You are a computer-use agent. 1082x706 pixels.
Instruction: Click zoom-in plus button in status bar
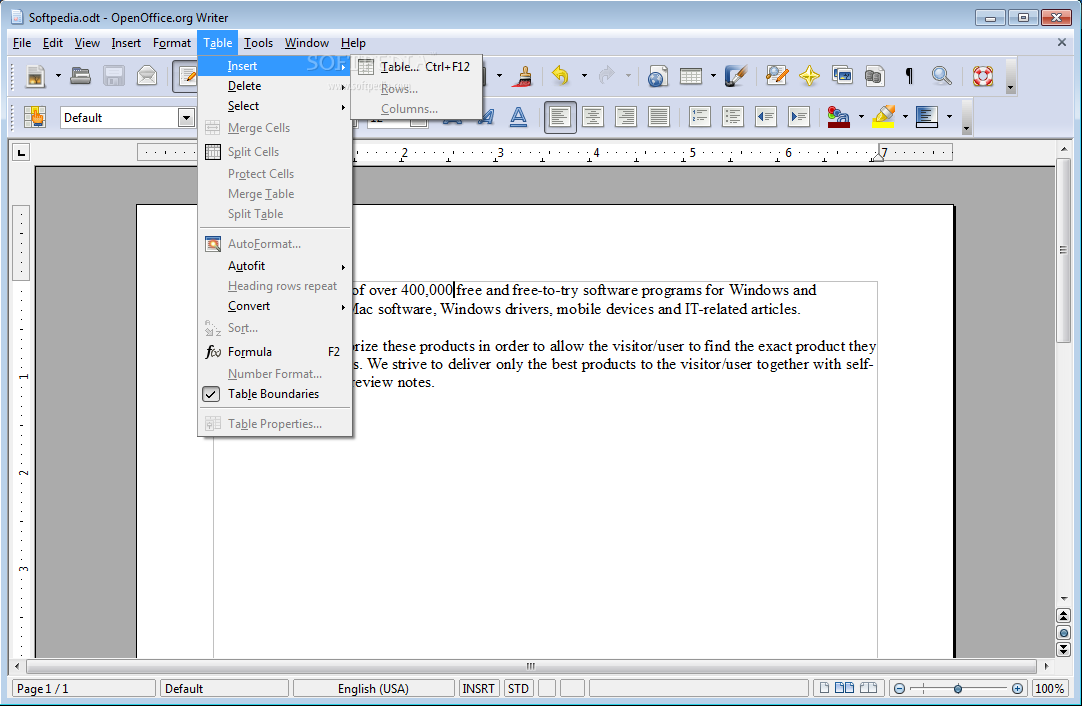1017,689
